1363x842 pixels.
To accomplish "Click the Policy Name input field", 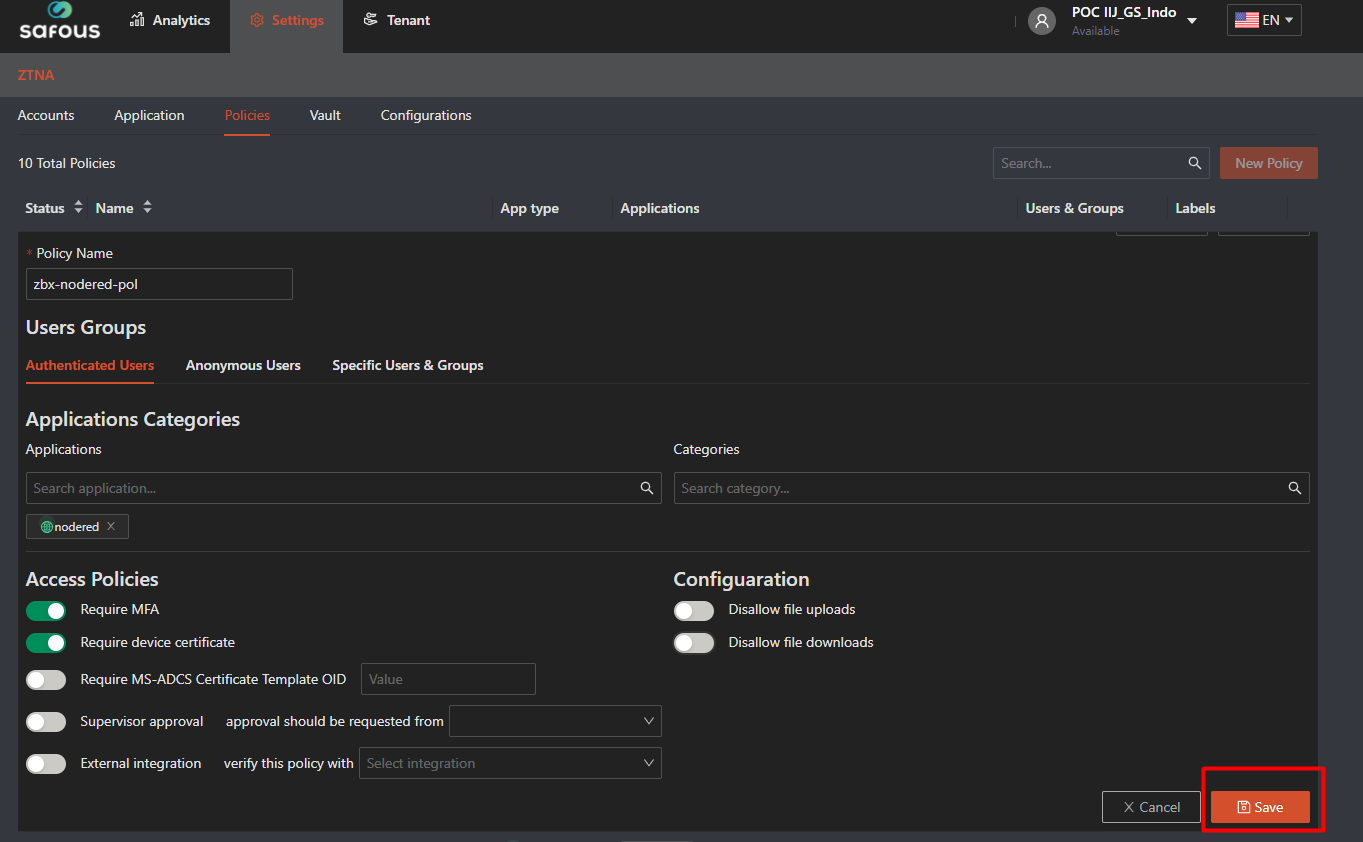I will click(159, 284).
